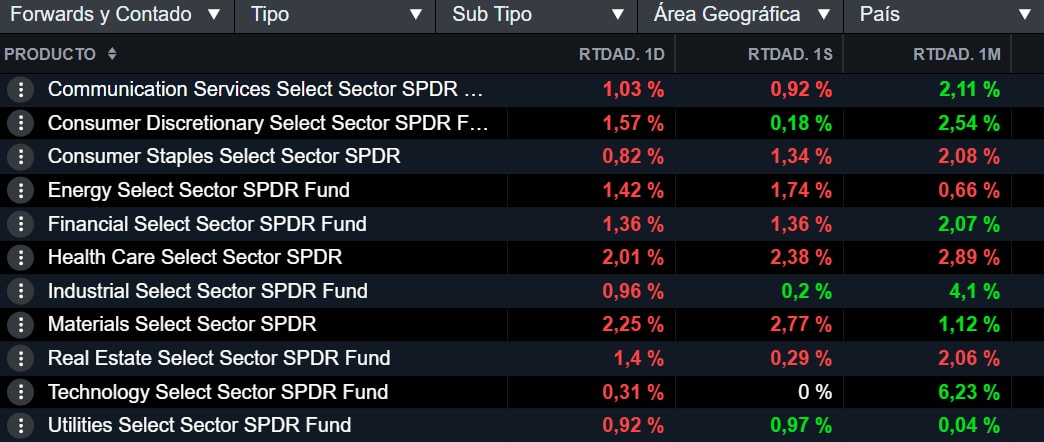Click 0 % weekly return of Technology
Image resolution: width=1044 pixels, height=442 pixels.
click(816, 391)
